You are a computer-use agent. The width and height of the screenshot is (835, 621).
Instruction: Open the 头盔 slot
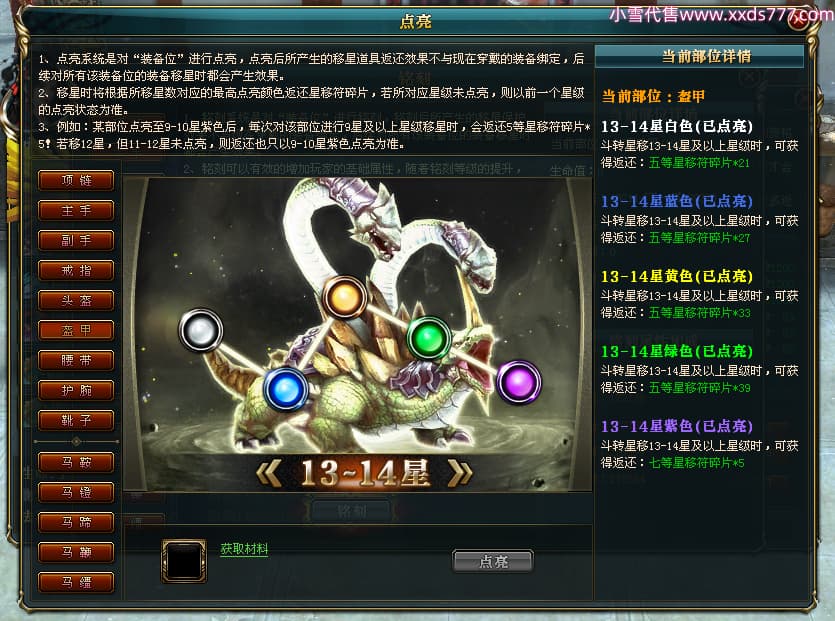[76, 300]
